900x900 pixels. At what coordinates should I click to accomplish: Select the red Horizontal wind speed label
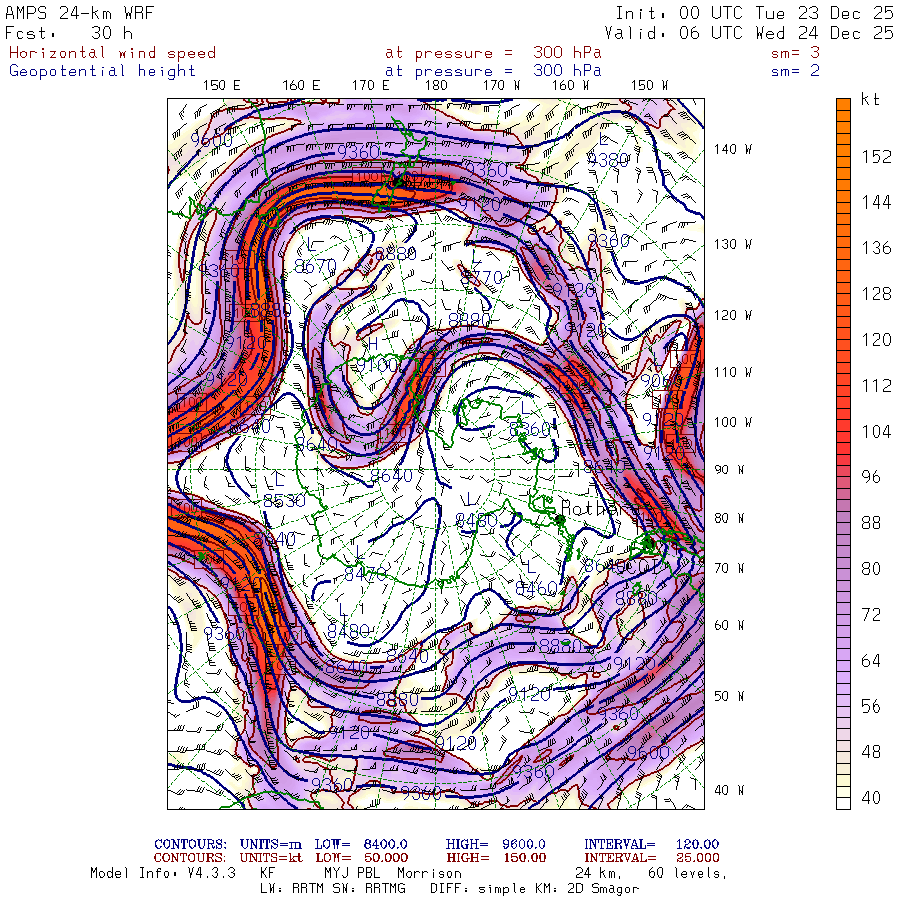[x=112, y=53]
